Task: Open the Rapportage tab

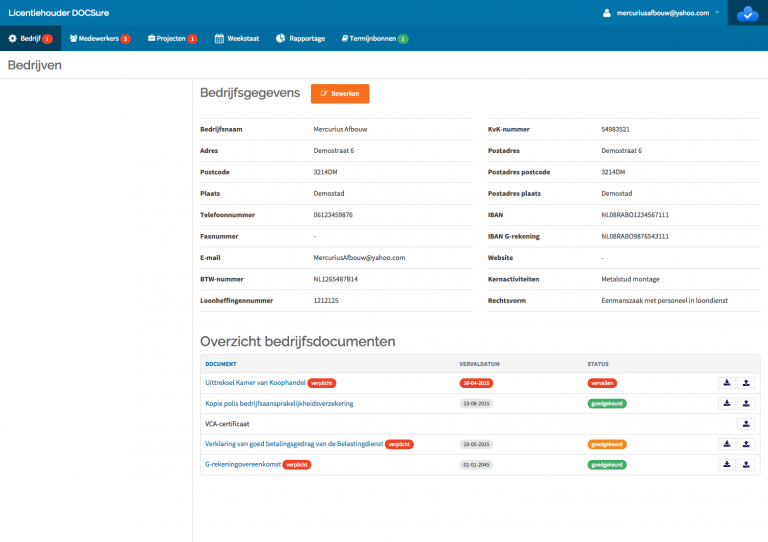Action: tap(301, 38)
